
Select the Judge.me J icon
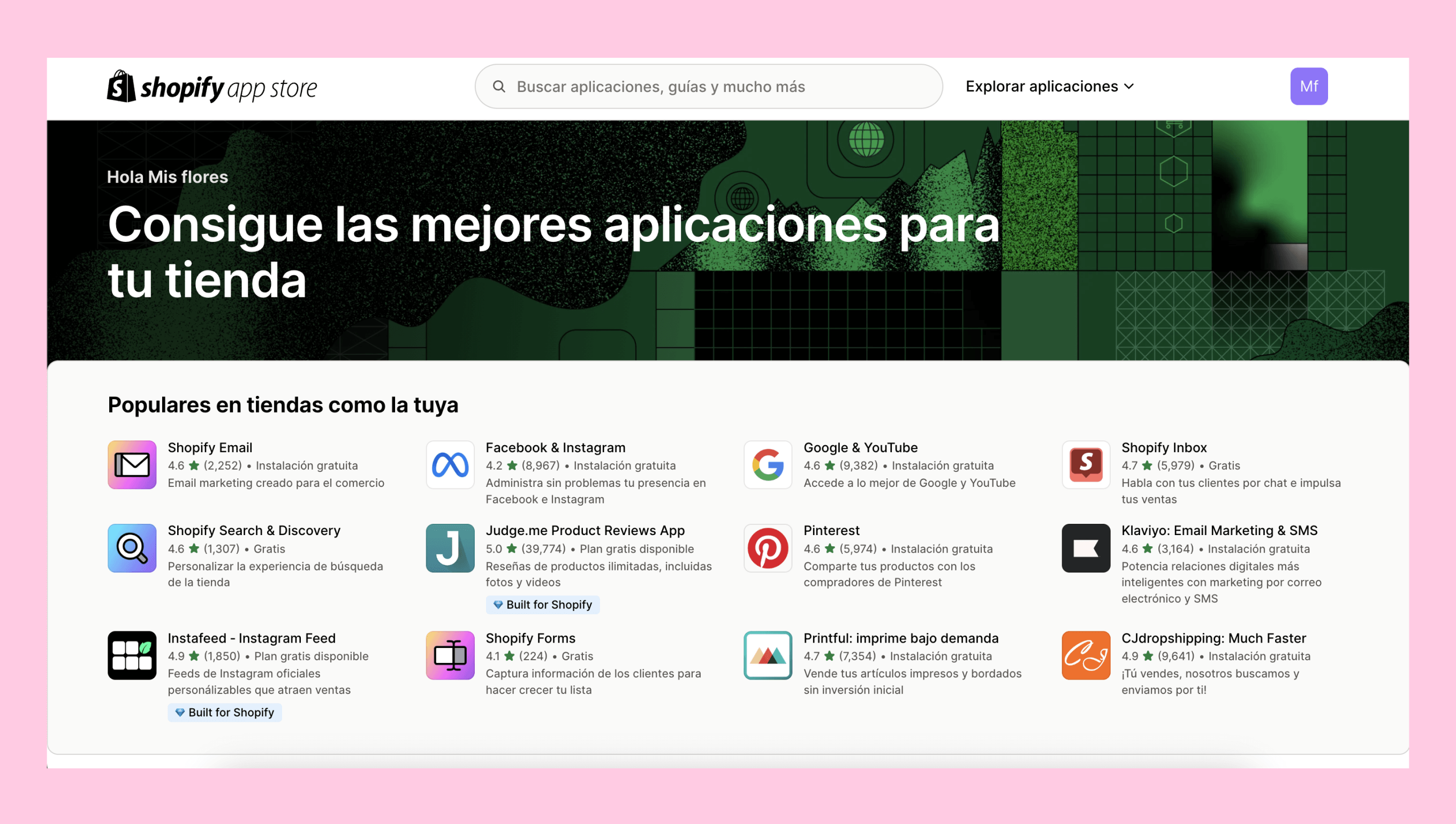coord(450,548)
